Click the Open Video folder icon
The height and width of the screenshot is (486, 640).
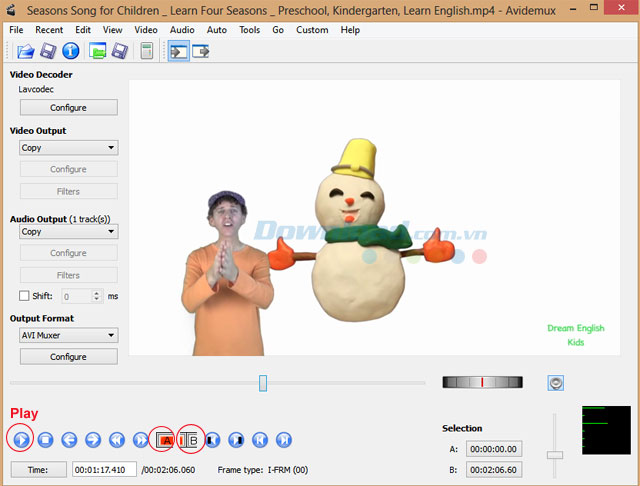click(x=25, y=51)
